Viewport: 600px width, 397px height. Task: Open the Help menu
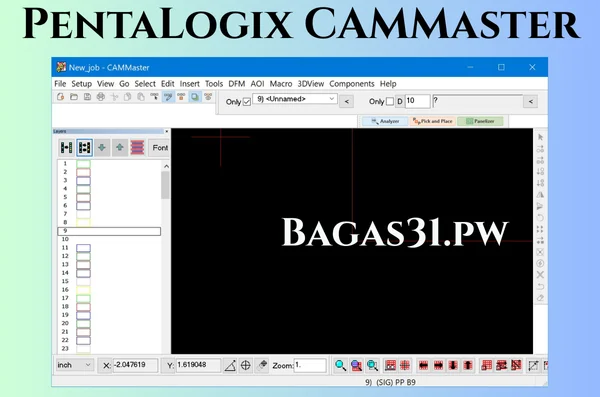pyautogui.click(x=388, y=84)
